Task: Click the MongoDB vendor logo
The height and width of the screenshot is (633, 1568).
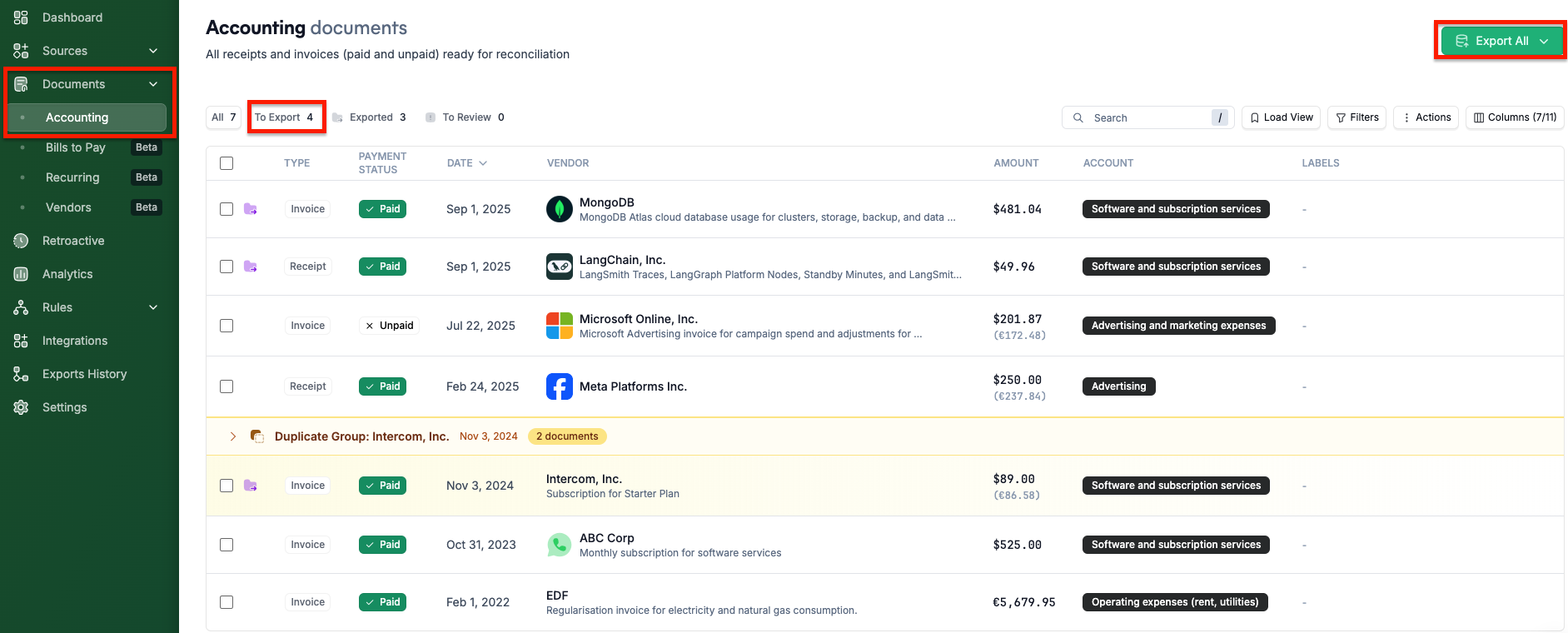Action: [x=560, y=209]
